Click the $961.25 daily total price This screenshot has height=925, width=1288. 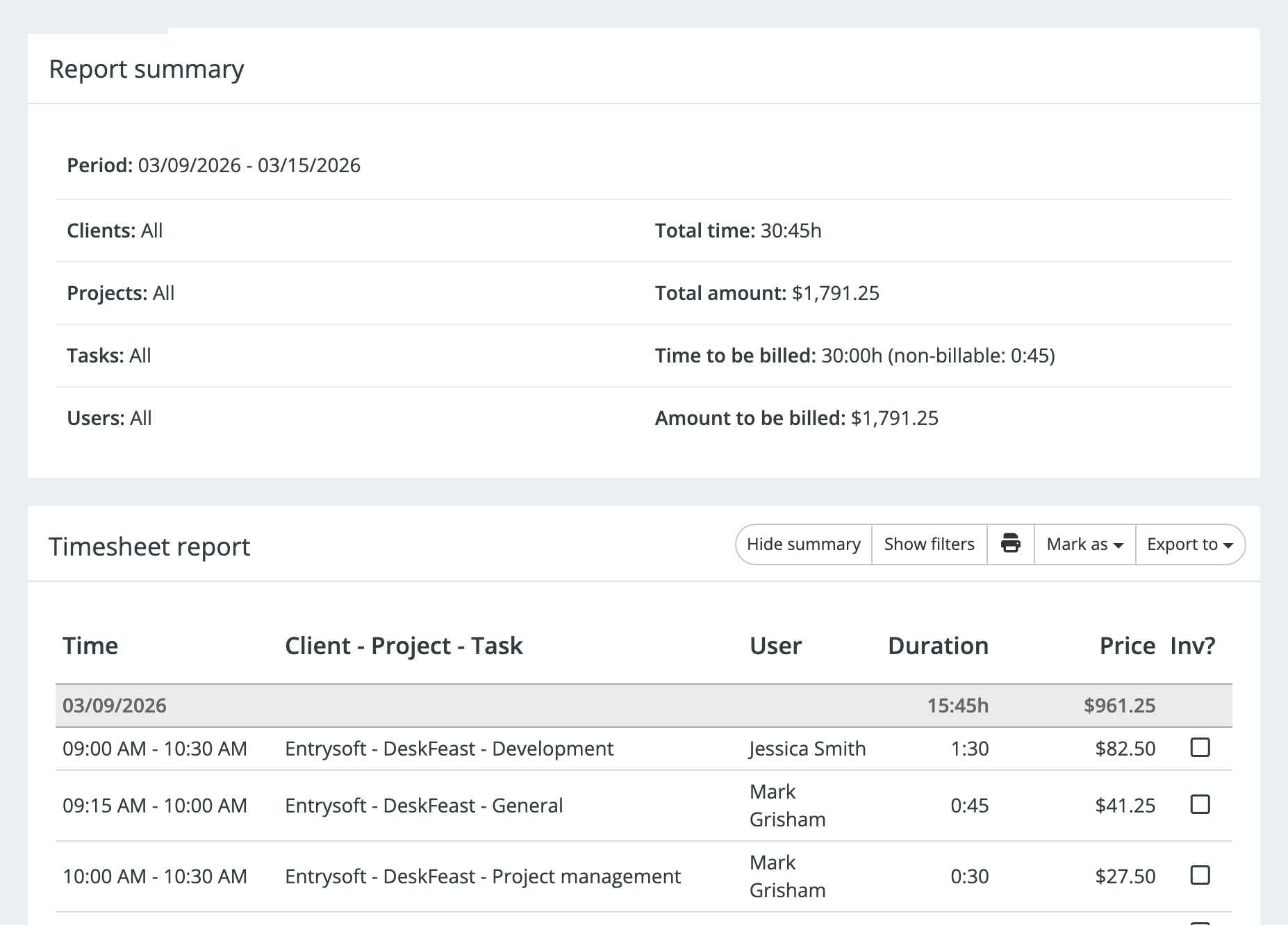(x=1119, y=706)
